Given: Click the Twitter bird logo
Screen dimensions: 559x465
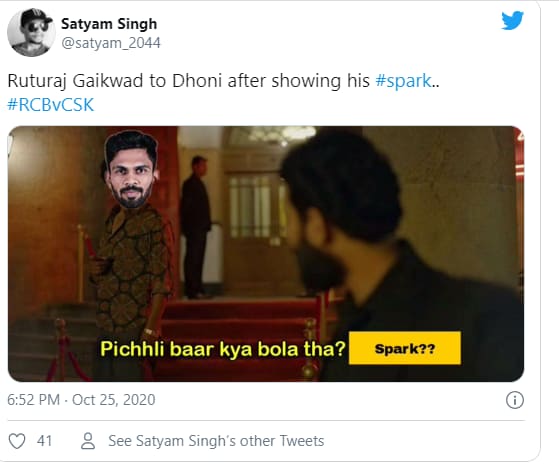Looking at the screenshot, I should pyautogui.click(x=512, y=20).
